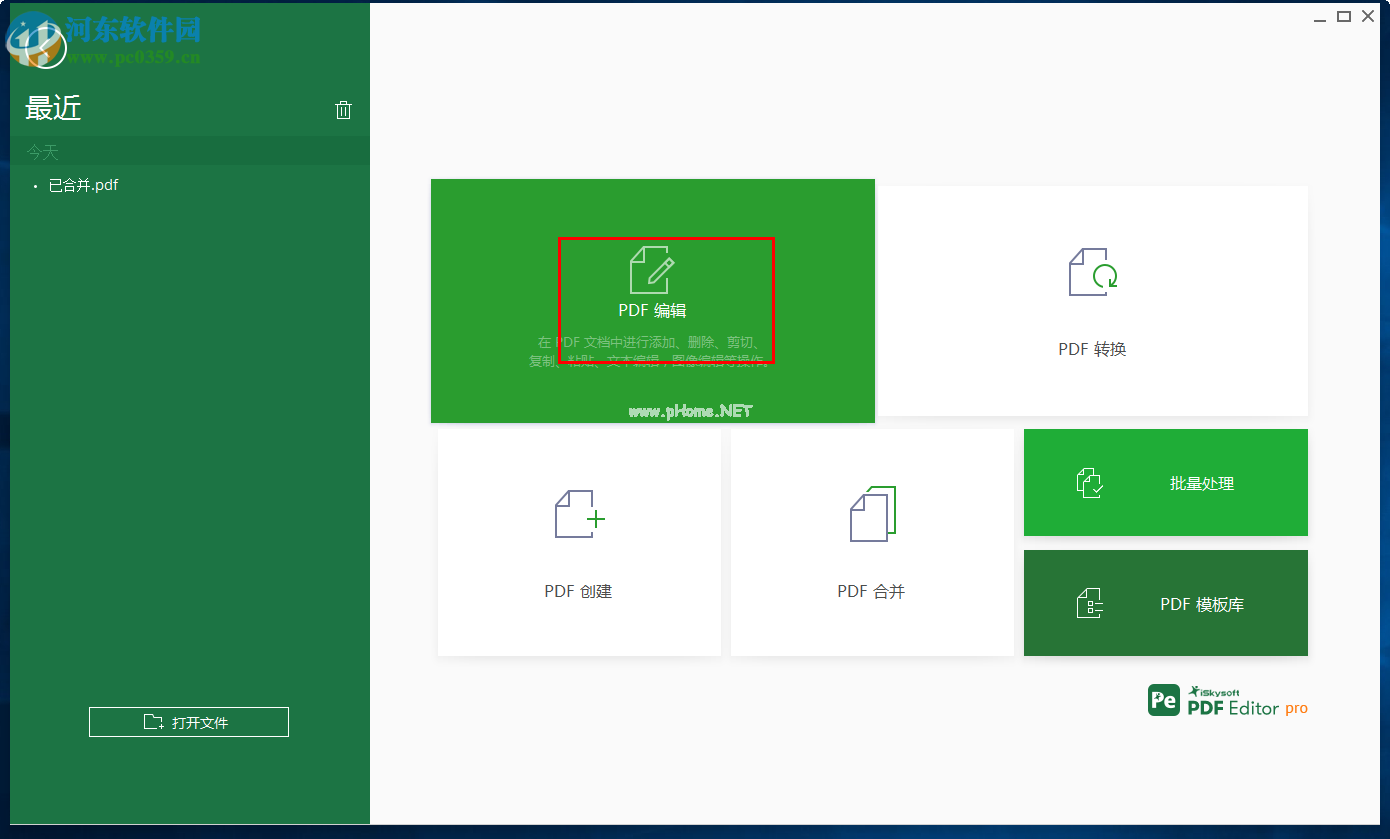This screenshot has height=839, width=1390.
Task: Click the 批量处理 batch documents icon
Action: coord(1090,483)
